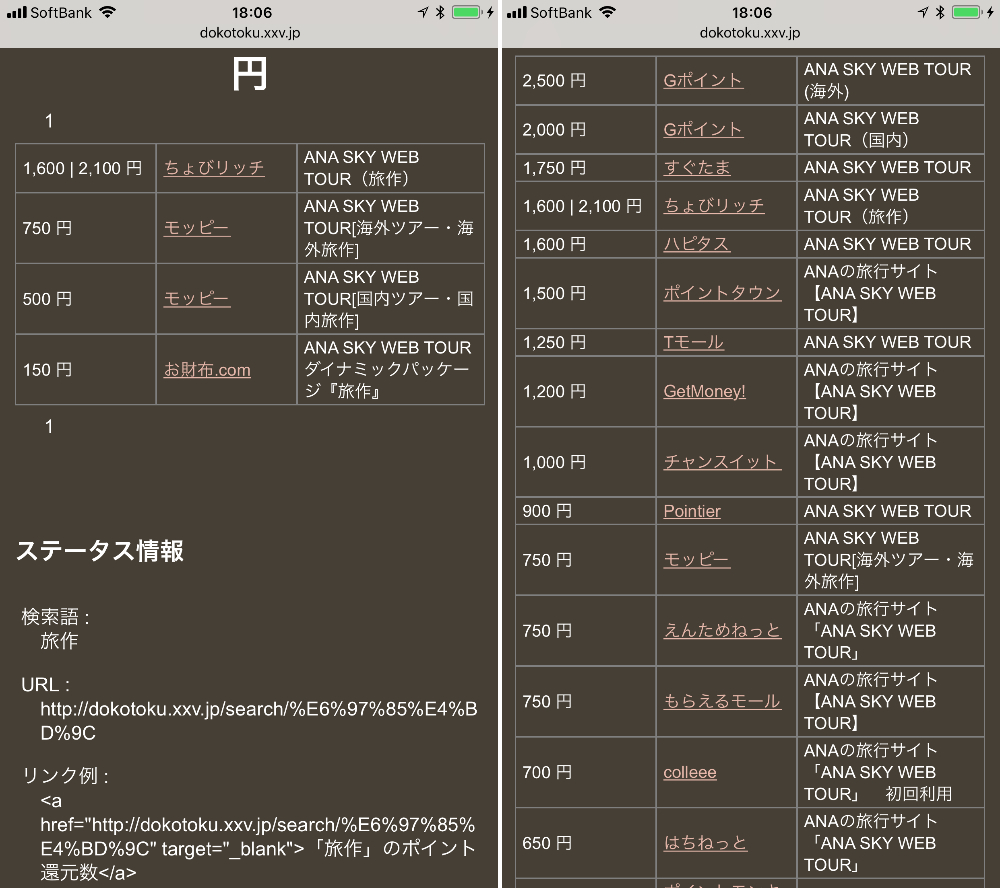The height and width of the screenshot is (888, 1000).
Task: Select the 初回利用 campaign cell for colleee
Action: pyautogui.click(x=890, y=772)
